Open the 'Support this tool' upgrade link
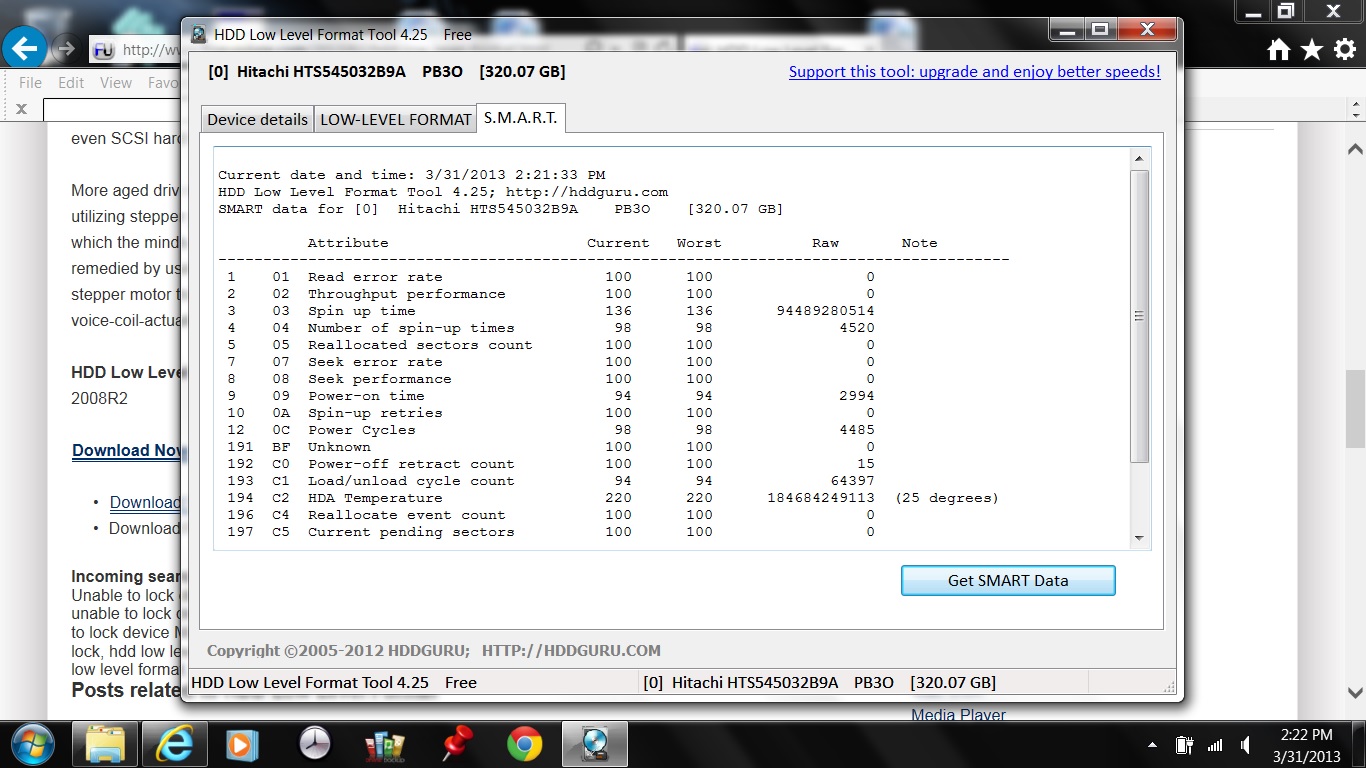 click(x=975, y=72)
